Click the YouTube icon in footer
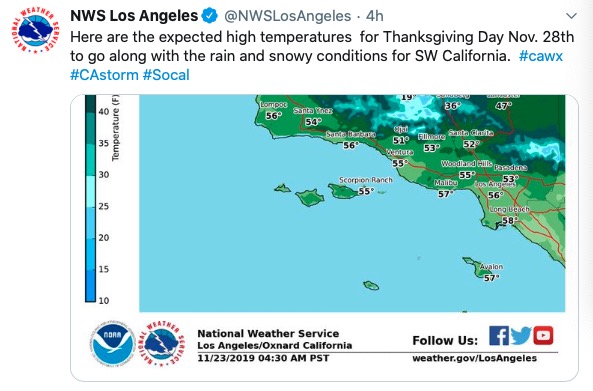 click(543, 335)
